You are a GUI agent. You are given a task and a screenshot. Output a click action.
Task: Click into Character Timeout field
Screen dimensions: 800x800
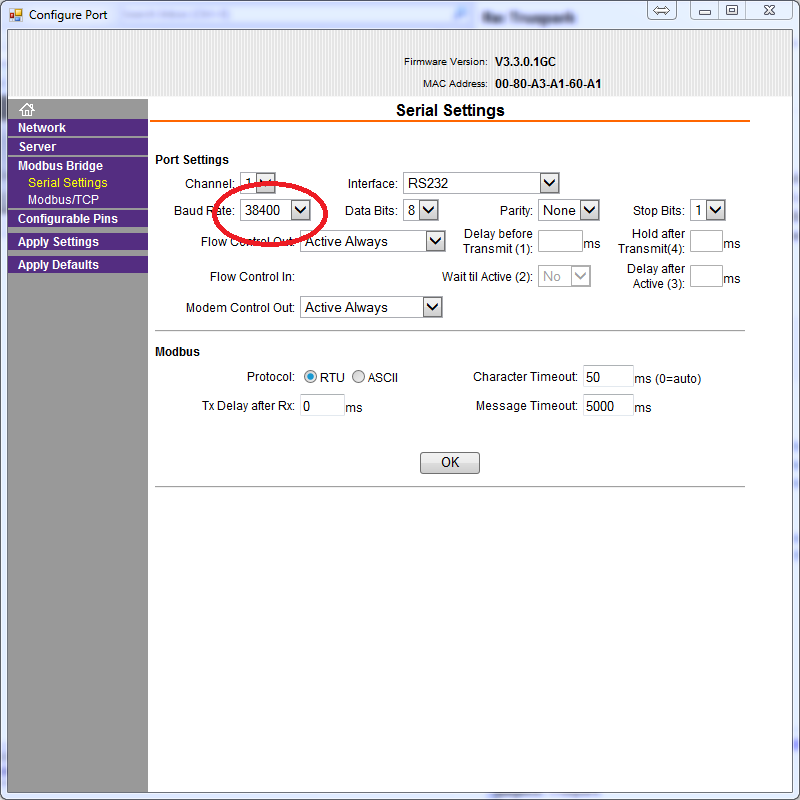coord(607,377)
